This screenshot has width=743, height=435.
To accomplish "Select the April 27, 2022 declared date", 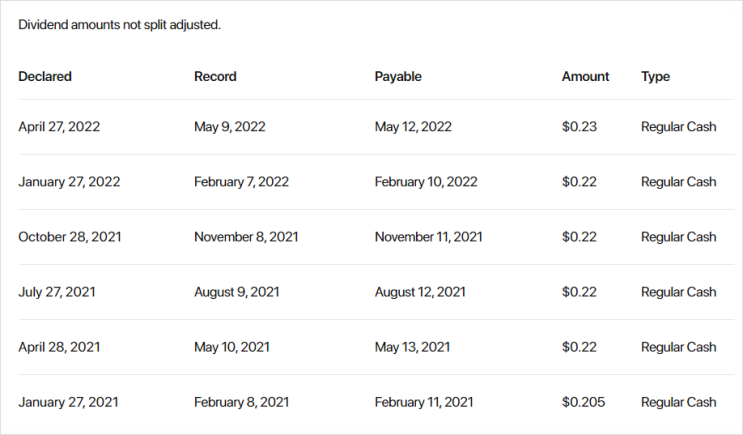I will pyautogui.click(x=59, y=127).
